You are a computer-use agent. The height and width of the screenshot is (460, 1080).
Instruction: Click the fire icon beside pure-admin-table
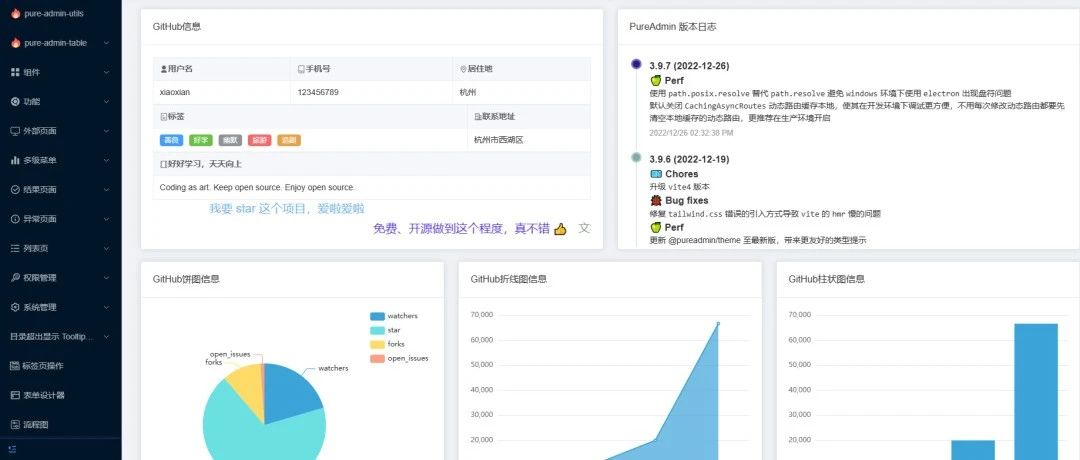(x=15, y=43)
